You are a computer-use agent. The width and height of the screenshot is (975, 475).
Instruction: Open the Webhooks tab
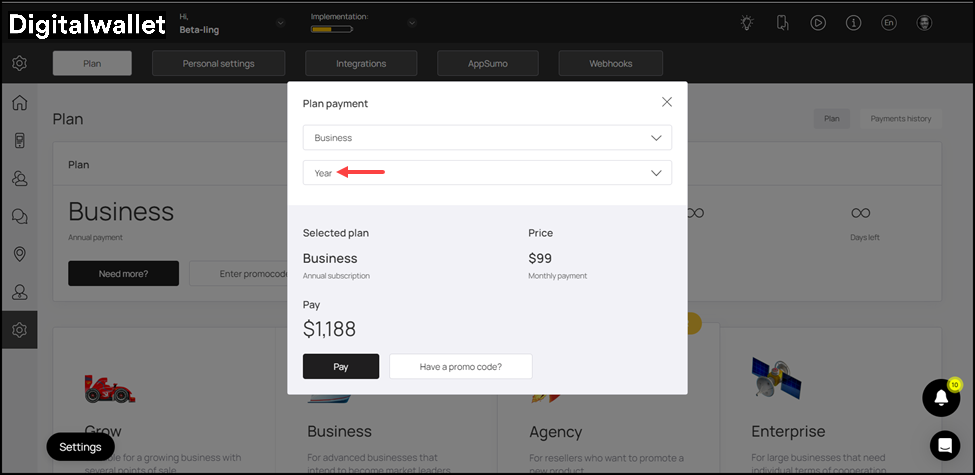click(610, 64)
